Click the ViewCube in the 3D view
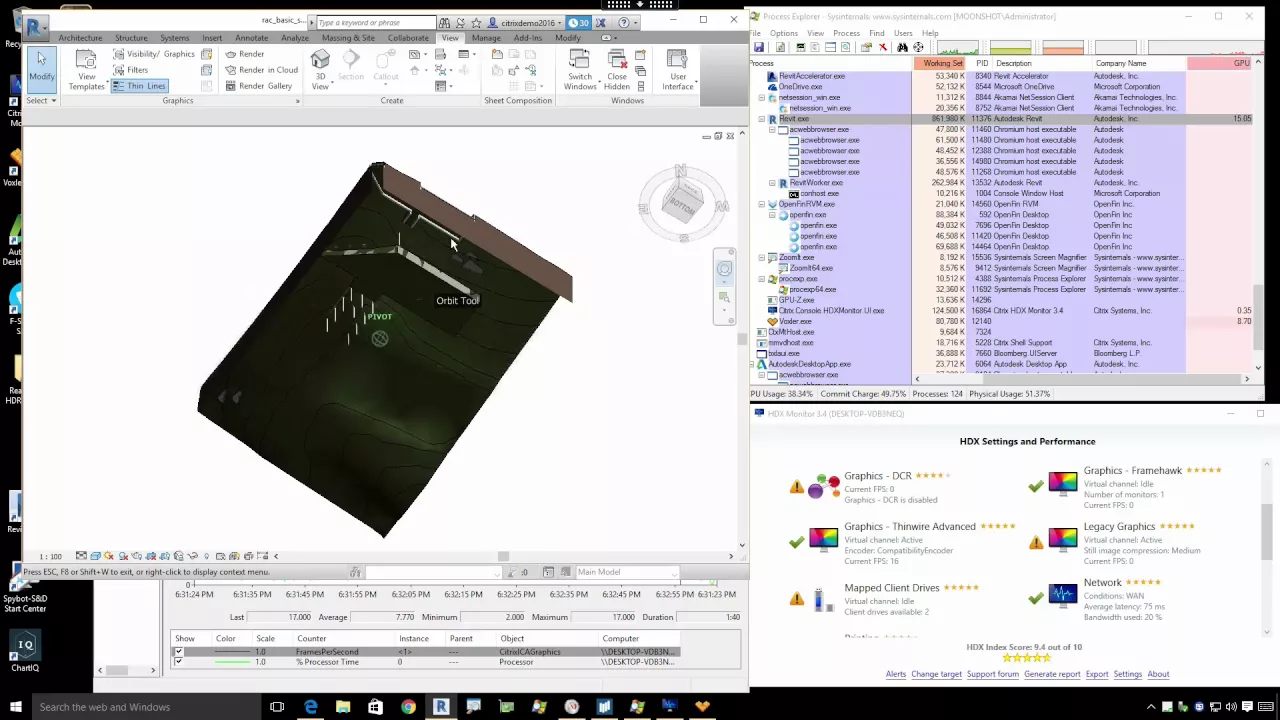Image resolution: width=1280 pixels, height=720 pixels. pyautogui.click(x=683, y=204)
